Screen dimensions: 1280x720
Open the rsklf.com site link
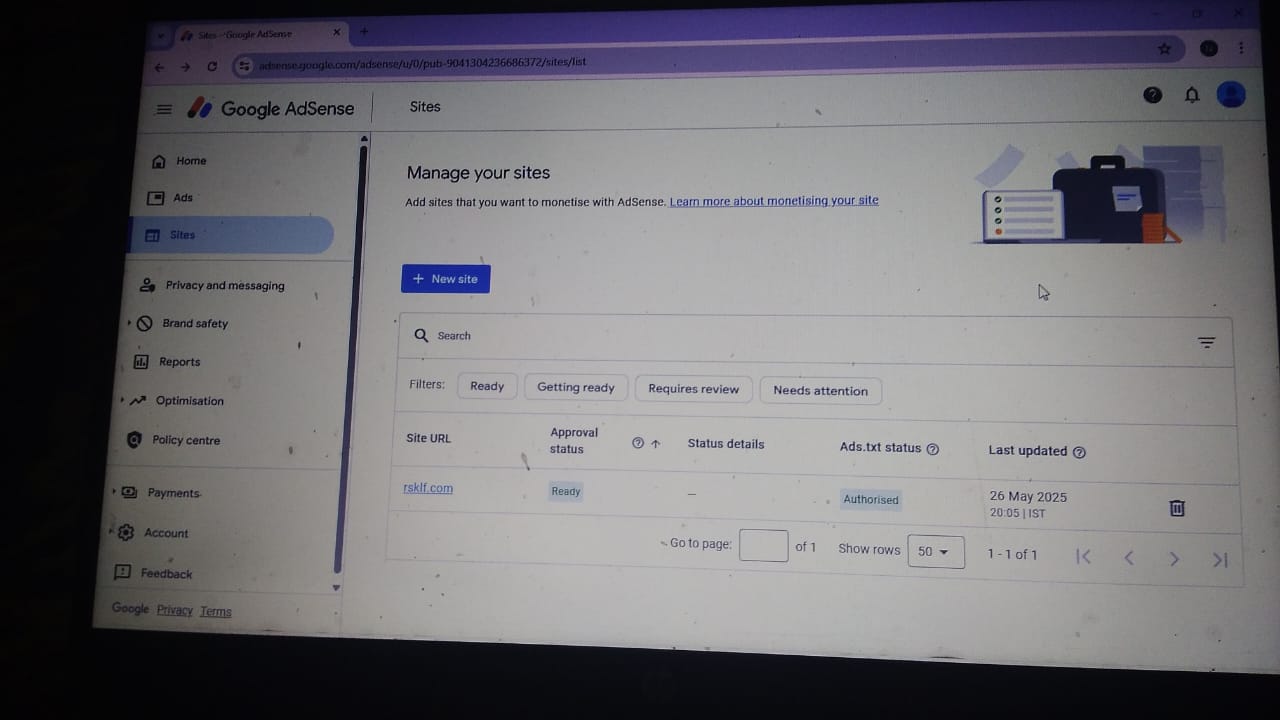click(x=428, y=488)
